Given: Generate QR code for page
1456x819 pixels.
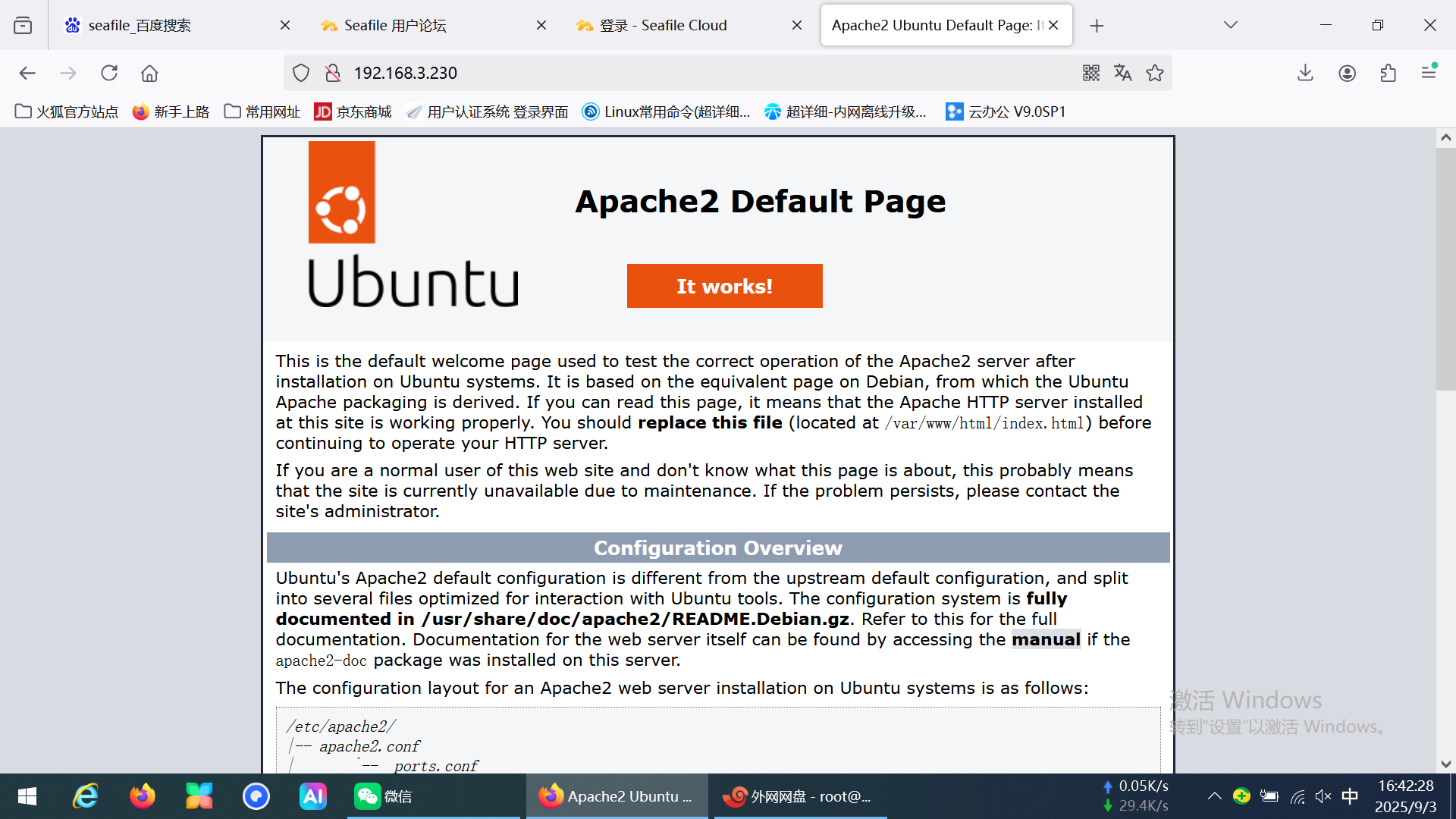Looking at the screenshot, I should tap(1091, 73).
